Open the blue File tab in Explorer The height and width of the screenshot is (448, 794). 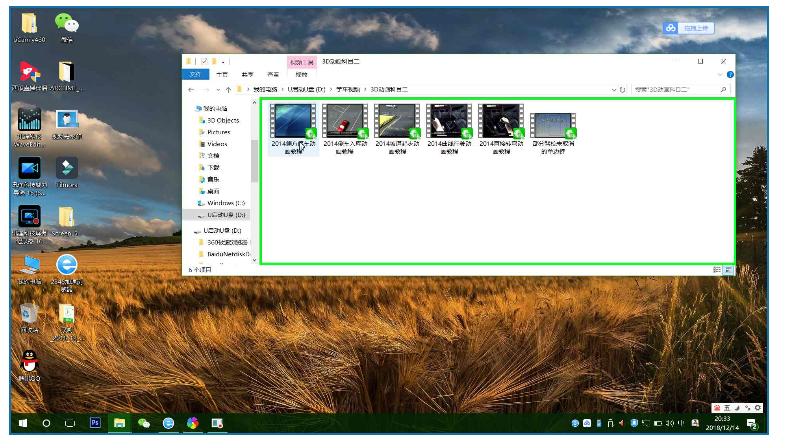tap(195, 74)
